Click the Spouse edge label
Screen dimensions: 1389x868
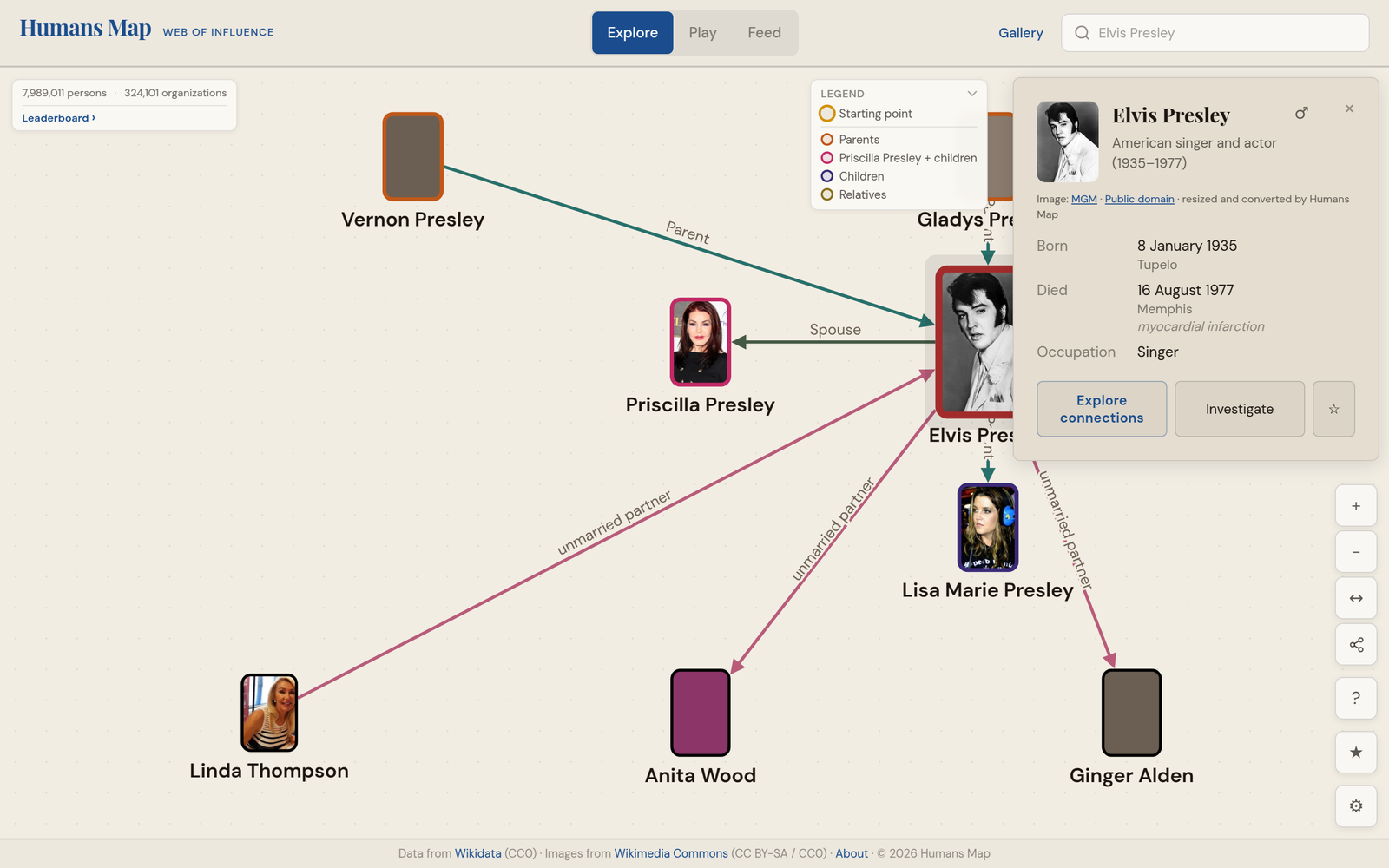click(x=835, y=330)
